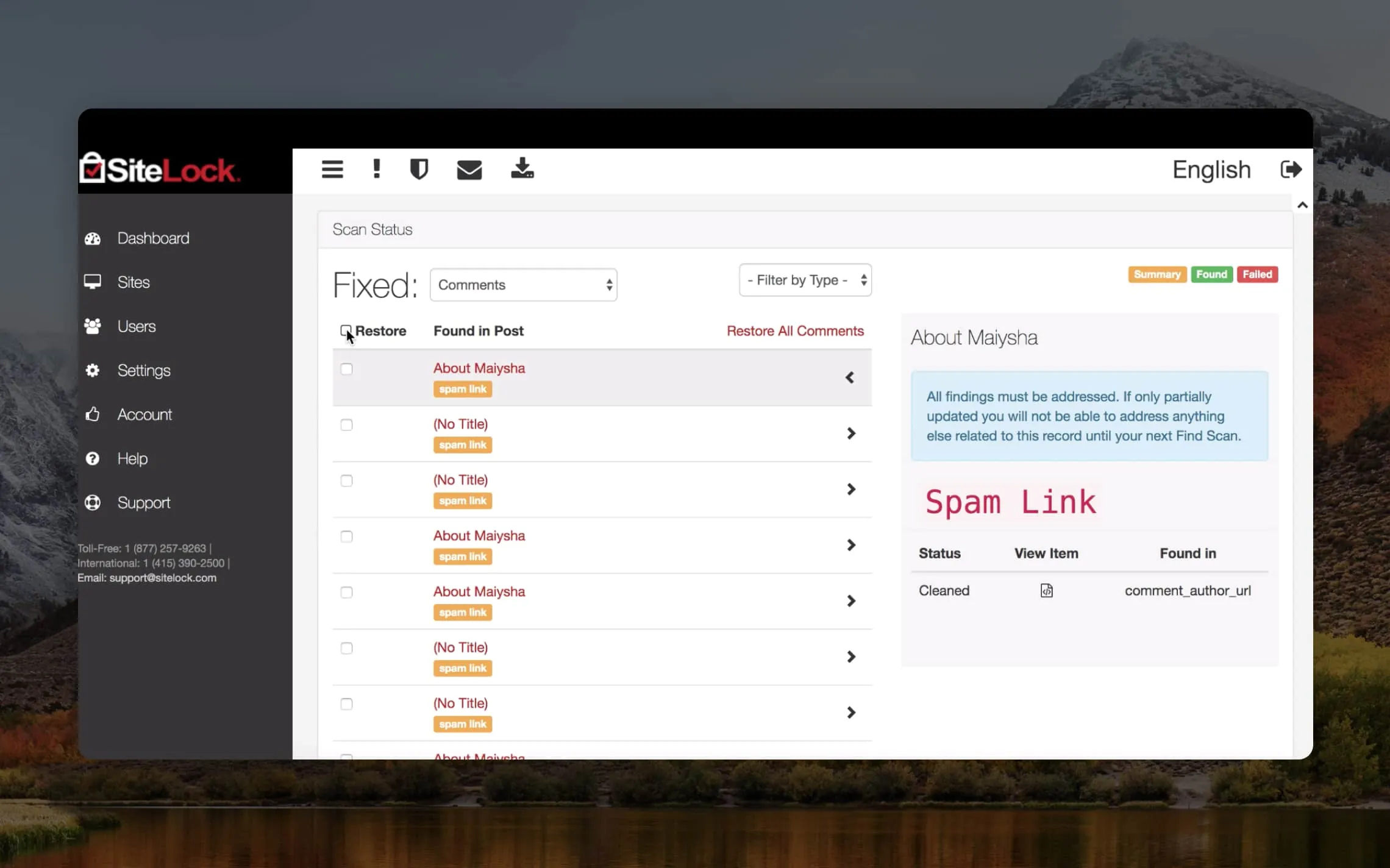This screenshot has width=1390, height=868.
Task: Check the first (No Title) row checkbox
Action: tap(346, 425)
